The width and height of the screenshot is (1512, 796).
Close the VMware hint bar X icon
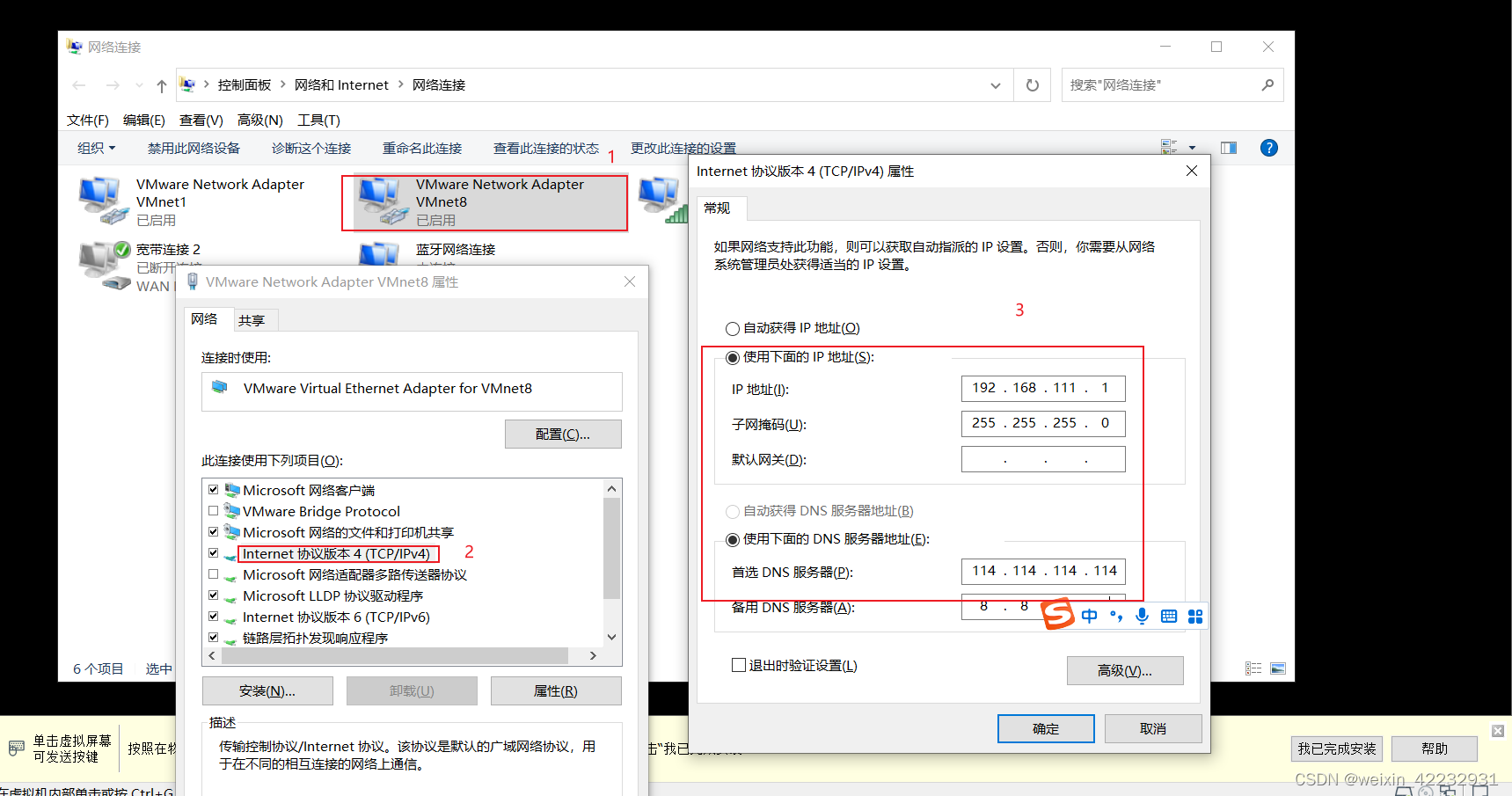[1498, 731]
